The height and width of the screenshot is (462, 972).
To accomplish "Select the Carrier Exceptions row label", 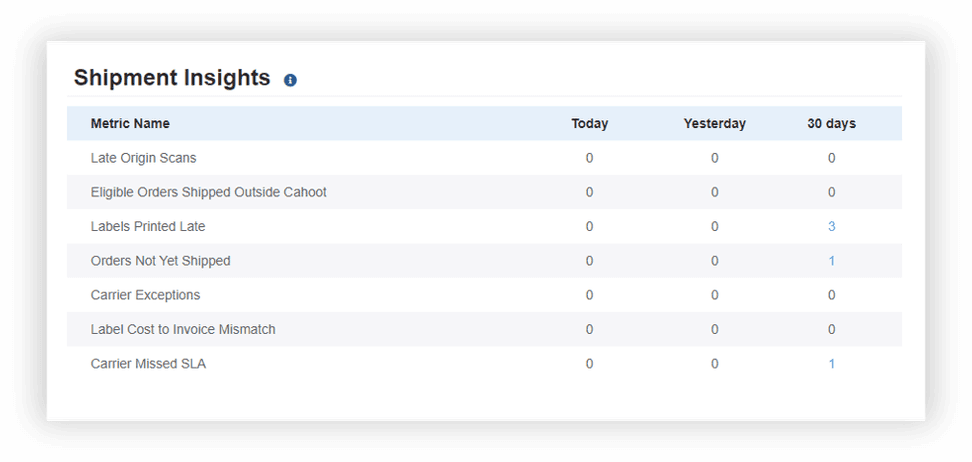I will pos(145,295).
